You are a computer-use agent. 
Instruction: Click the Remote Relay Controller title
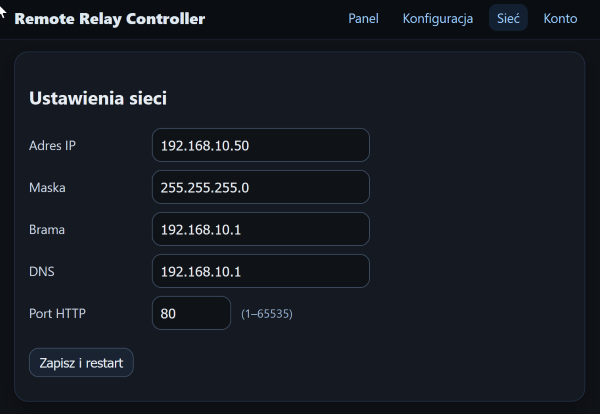tap(109, 19)
